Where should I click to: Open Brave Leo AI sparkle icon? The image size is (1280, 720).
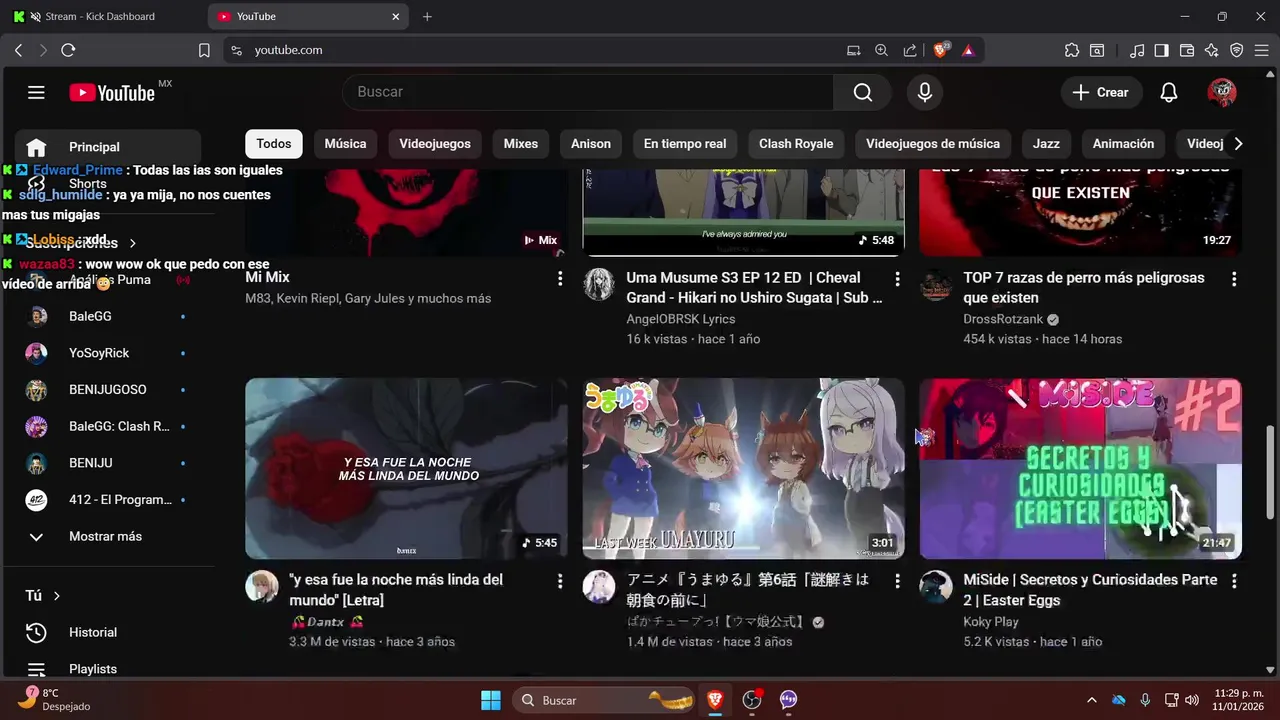[x=1212, y=50]
